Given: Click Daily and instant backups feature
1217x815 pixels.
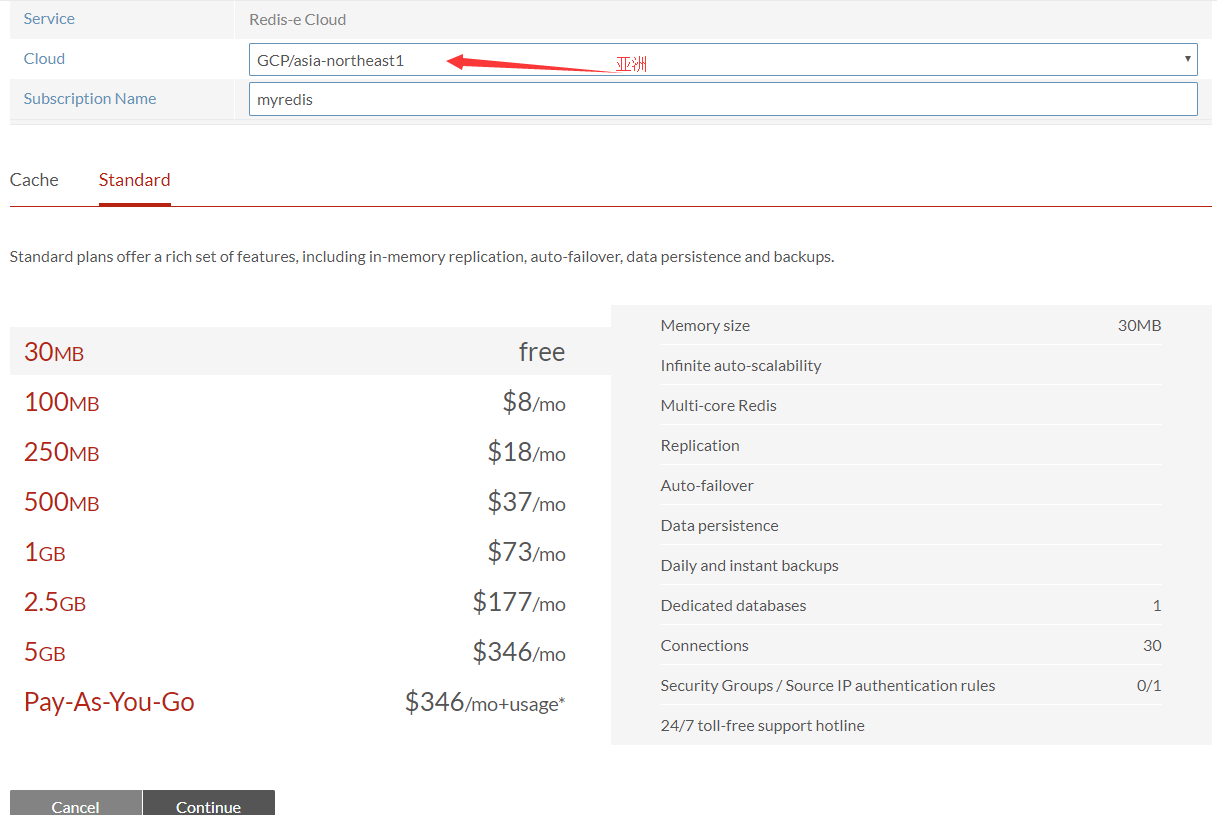Looking at the screenshot, I should click(911, 565).
